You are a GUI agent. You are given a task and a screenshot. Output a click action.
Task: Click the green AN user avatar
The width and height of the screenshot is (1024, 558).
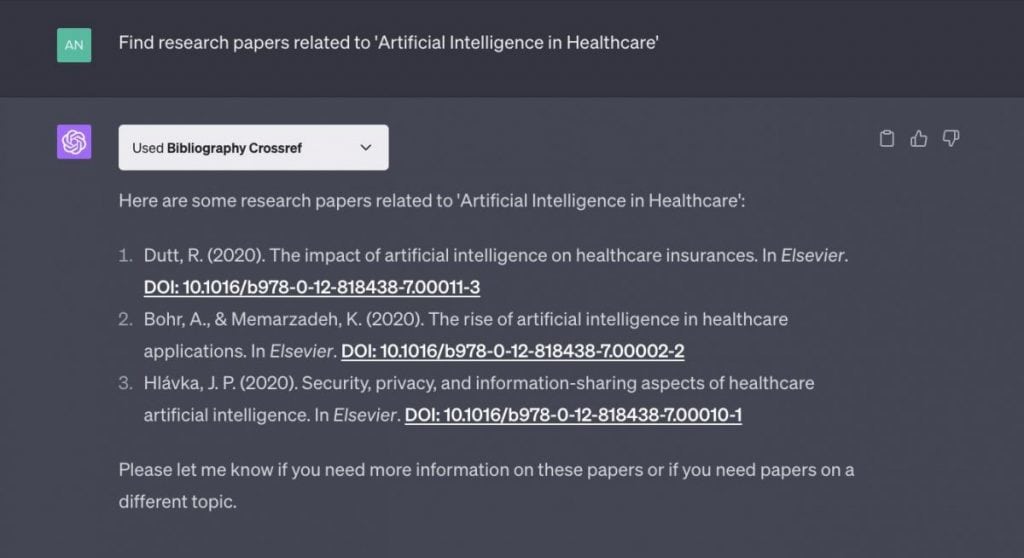point(74,45)
